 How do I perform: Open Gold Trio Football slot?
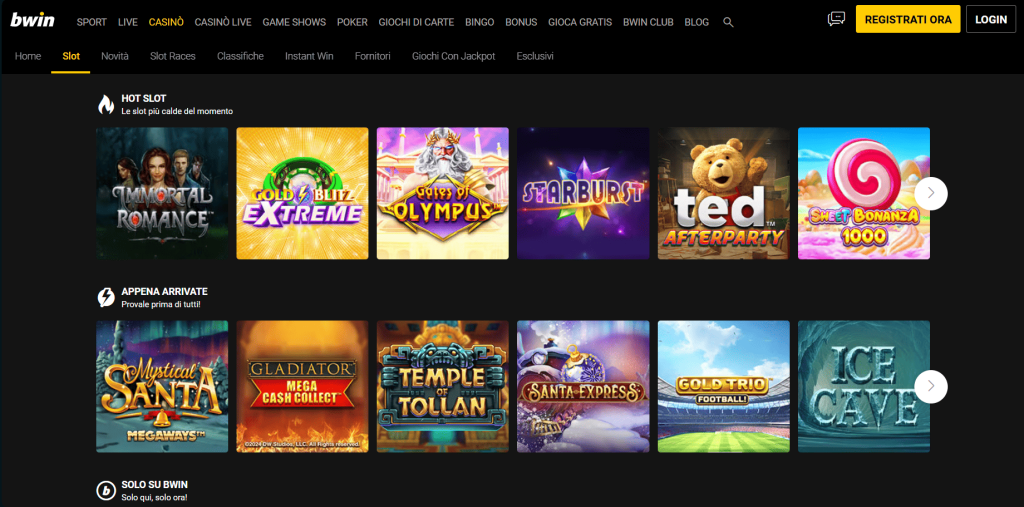tap(724, 387)
